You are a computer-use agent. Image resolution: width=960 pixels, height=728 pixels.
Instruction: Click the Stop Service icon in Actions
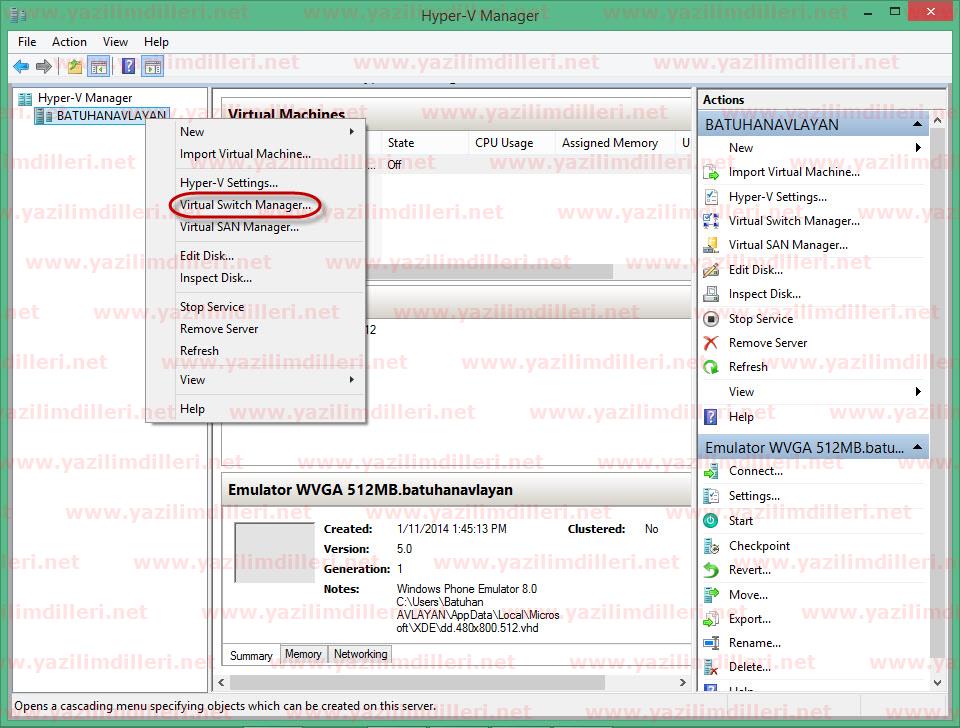coord(711,319)
